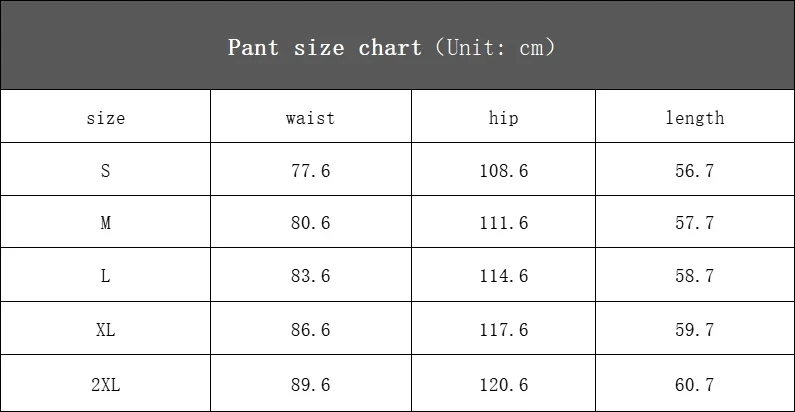Viewport: 795px width, 412px height.
Task: Click the XL size row label
Action: pyautogui.click(x=106, y=330)
